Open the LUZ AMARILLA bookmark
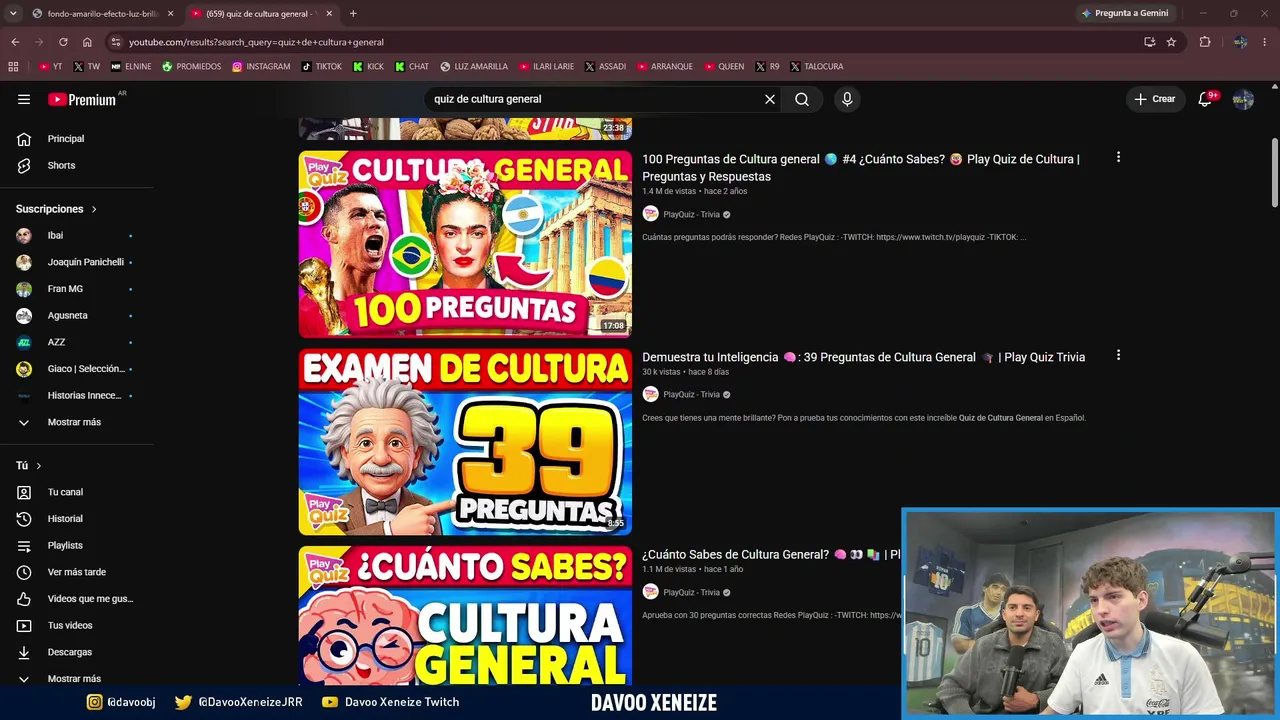 tap(474, 67)
